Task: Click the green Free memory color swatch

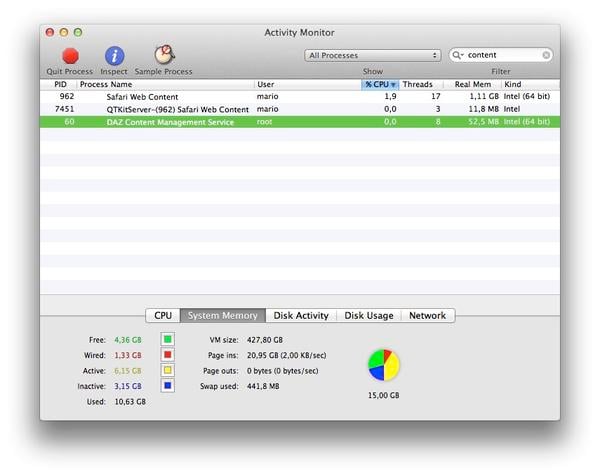Action: tap(168, 339)
